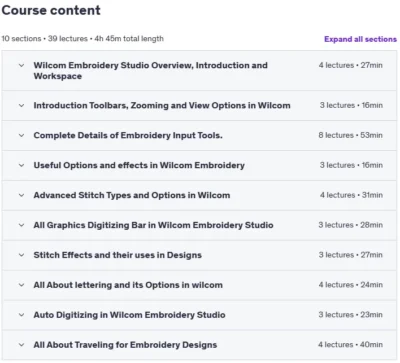
Task: Select Complete Details of Embroidery Input Tools title
Action: coord(128,135)
